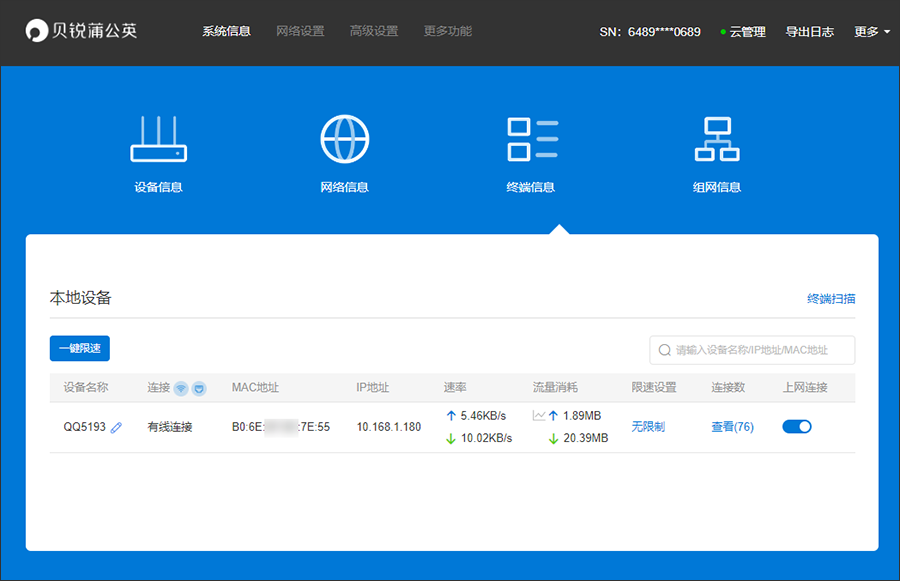Viewport: 900px width, 581px height.
Task: Click the 有线连接 cell
Action: click(x=170, y=427)
